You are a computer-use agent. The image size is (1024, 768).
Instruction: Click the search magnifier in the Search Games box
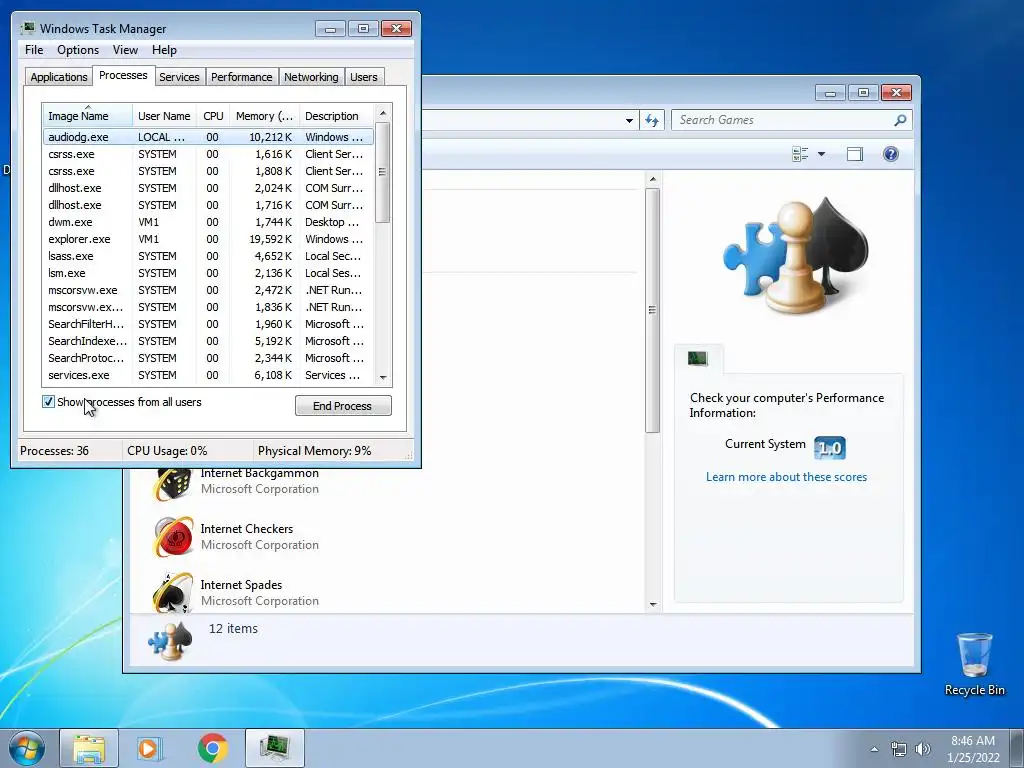(900, 120)
